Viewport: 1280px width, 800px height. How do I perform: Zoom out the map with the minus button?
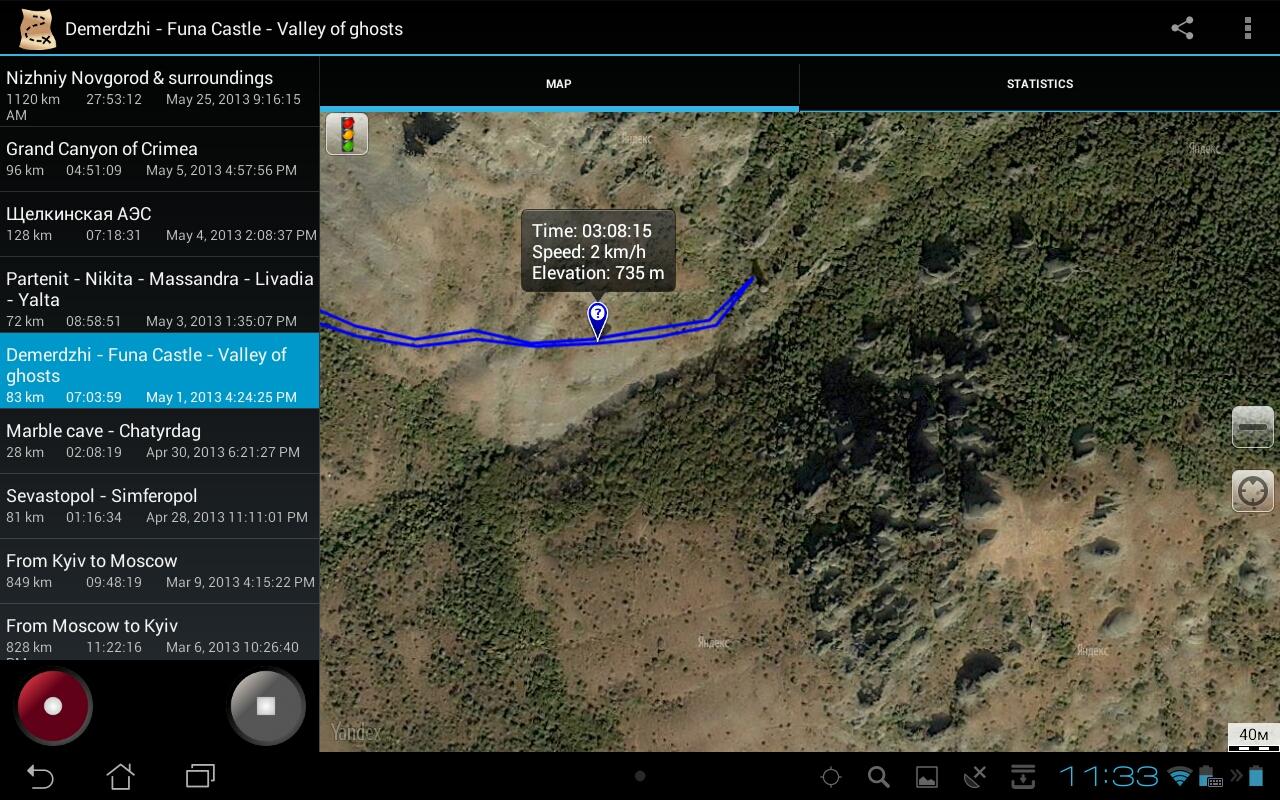[1252, 427]
